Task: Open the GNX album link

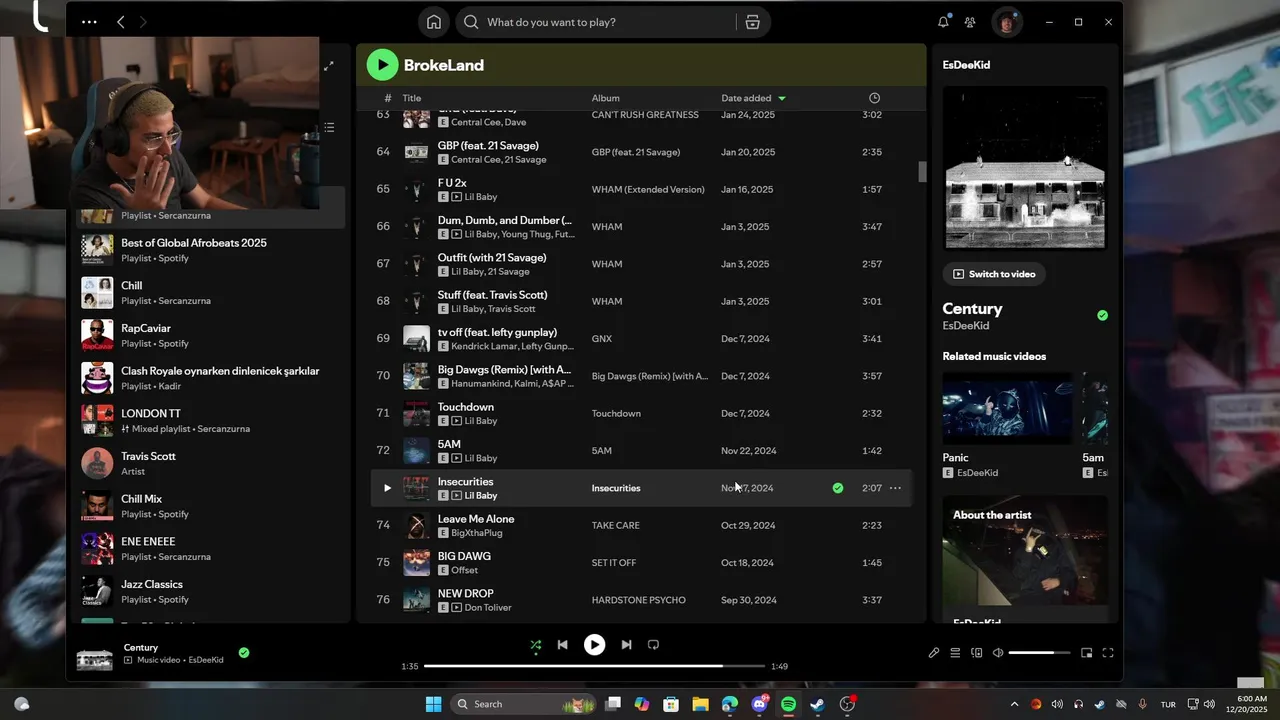Action: pyautogui.click(x=601, y=339)
